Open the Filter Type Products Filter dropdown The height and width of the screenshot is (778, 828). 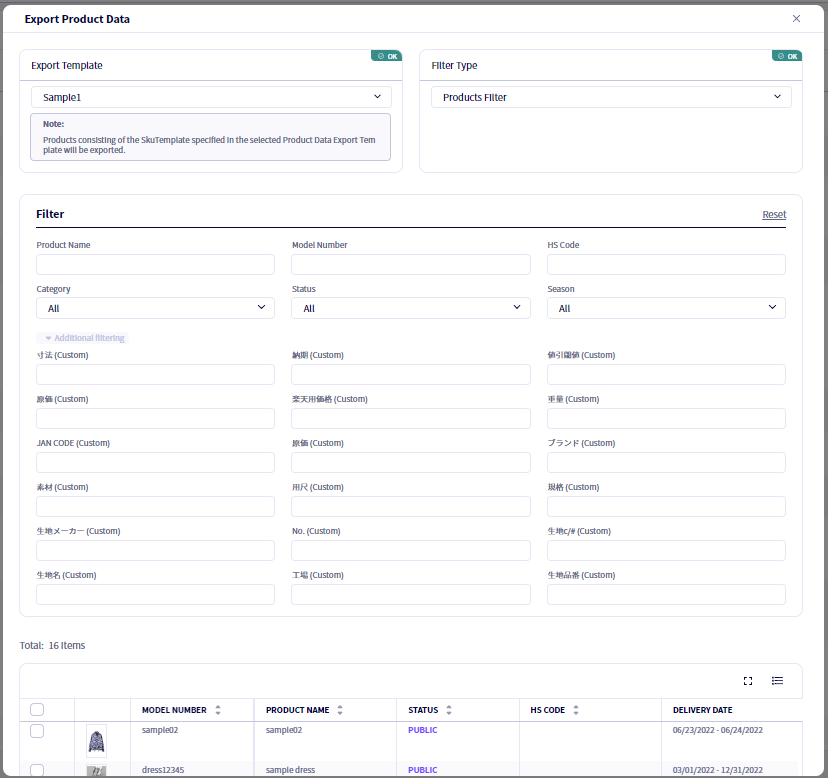(x=611, y=97)
